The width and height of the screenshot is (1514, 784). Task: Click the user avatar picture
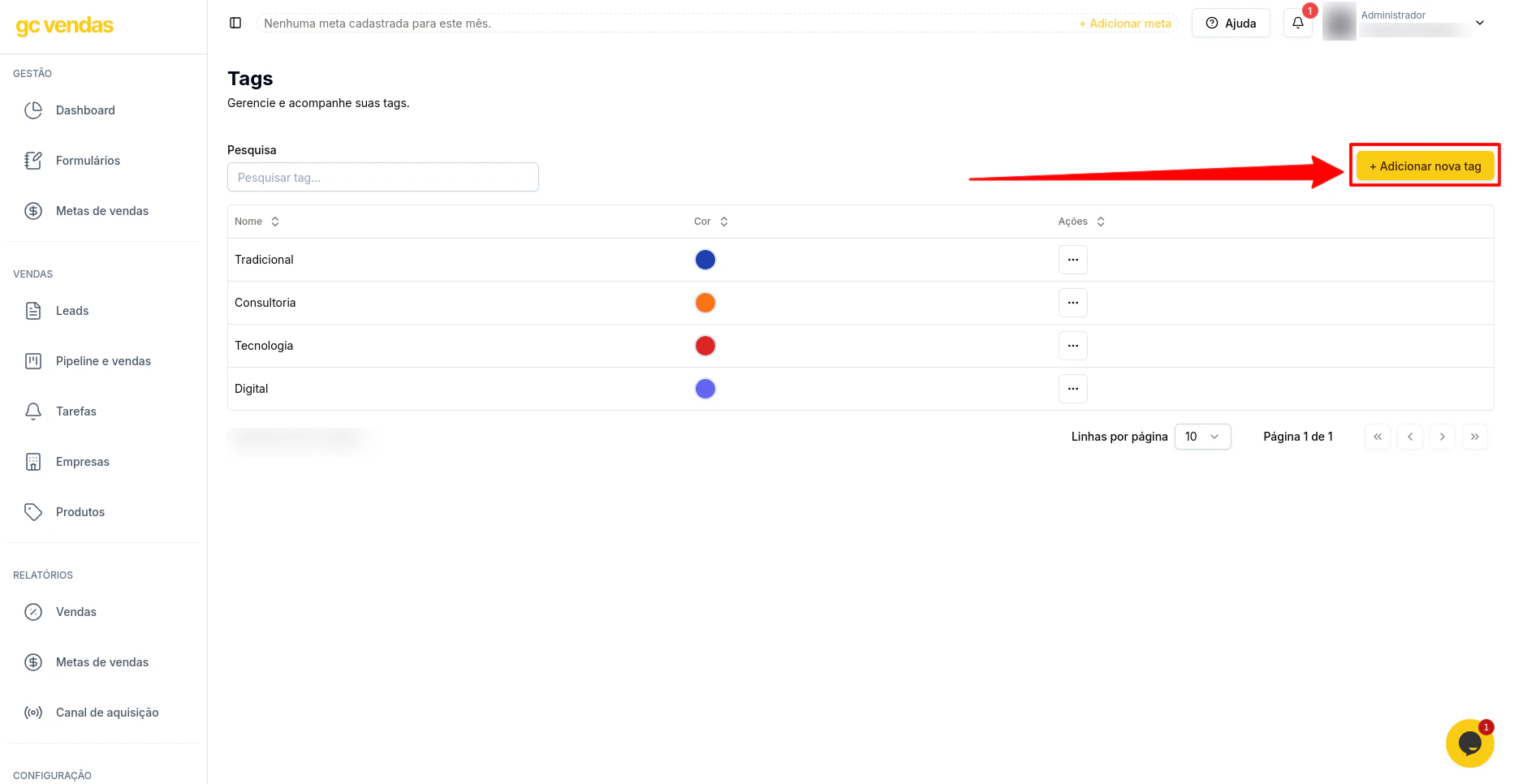click(1339, 22)
